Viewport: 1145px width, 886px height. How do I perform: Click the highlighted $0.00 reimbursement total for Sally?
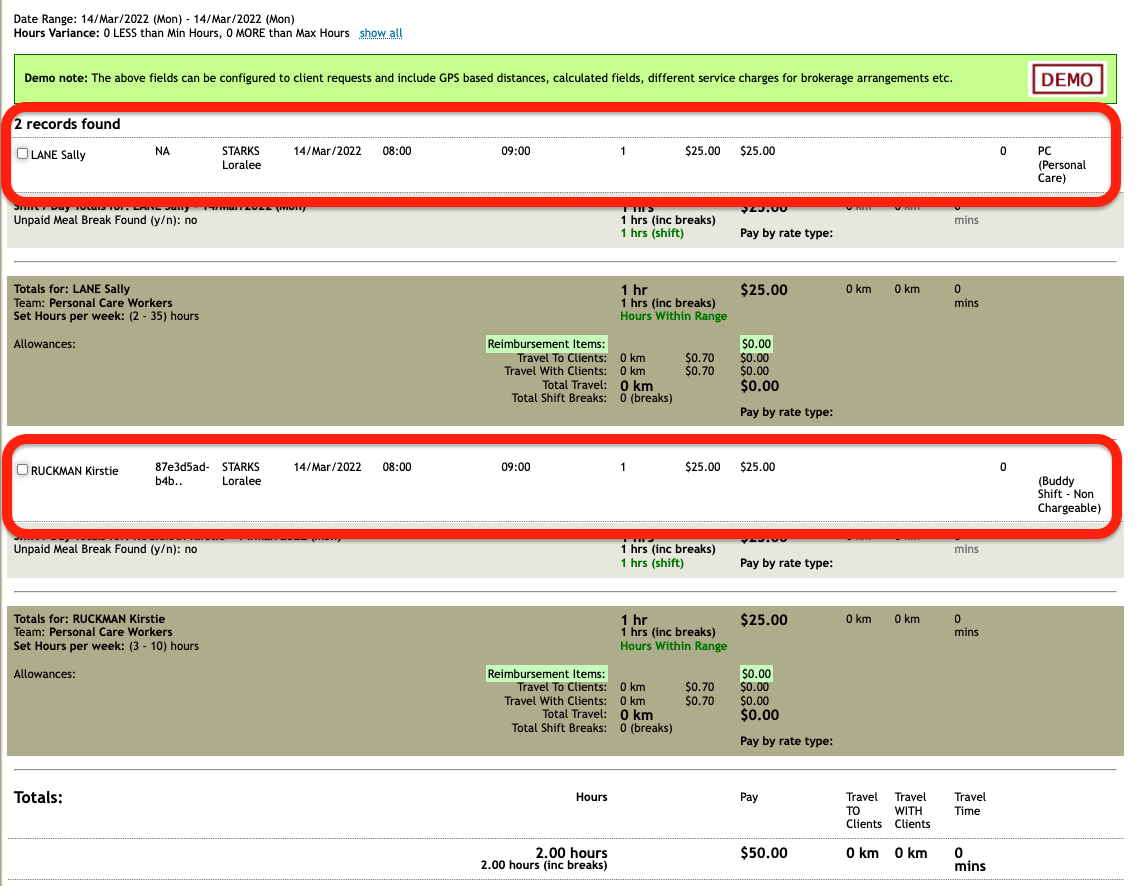pos(755,343)
